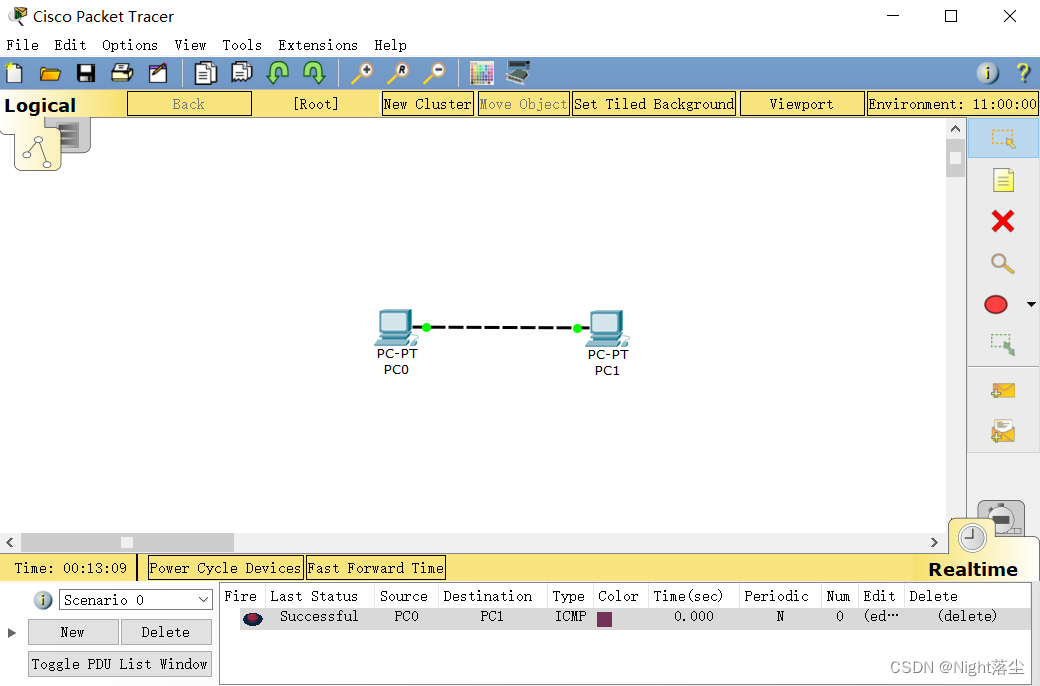Zoom out with the minus magnifier
This screenshot has height=686, width=1040.
(x=434, y=72)
